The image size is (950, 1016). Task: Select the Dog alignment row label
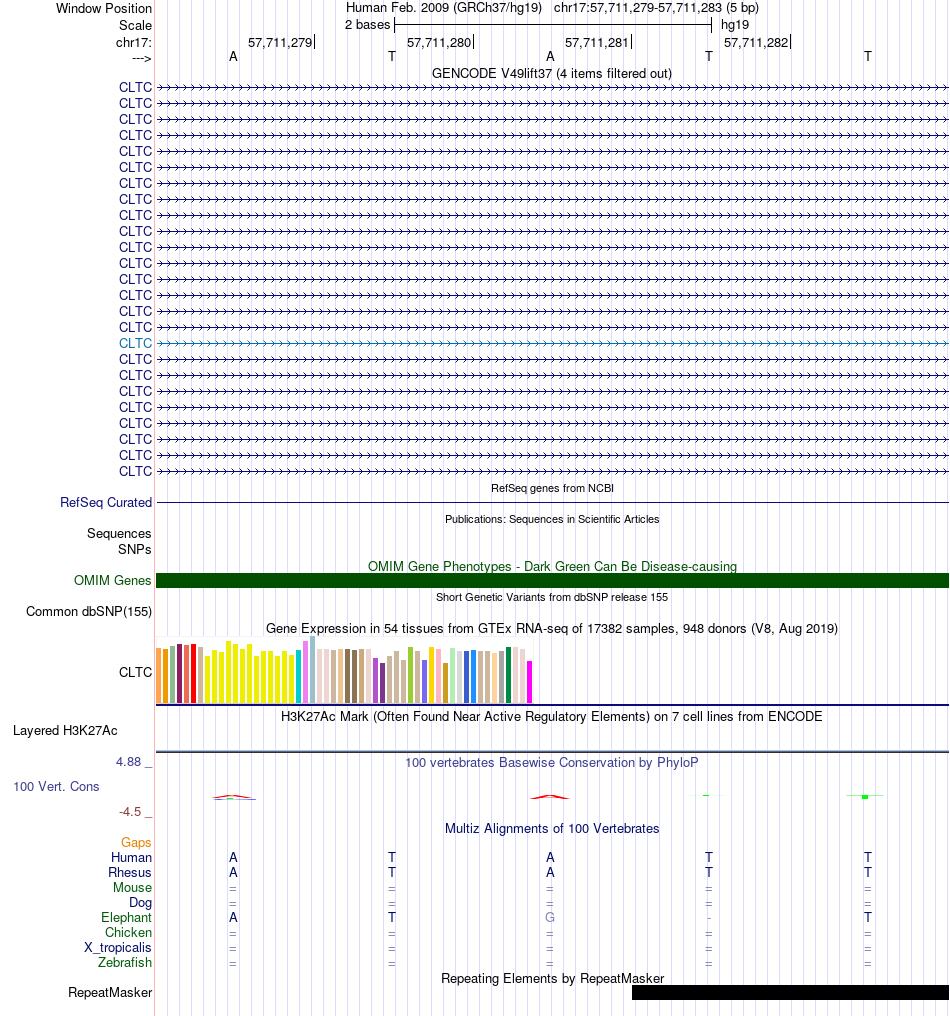click(140, 902)
